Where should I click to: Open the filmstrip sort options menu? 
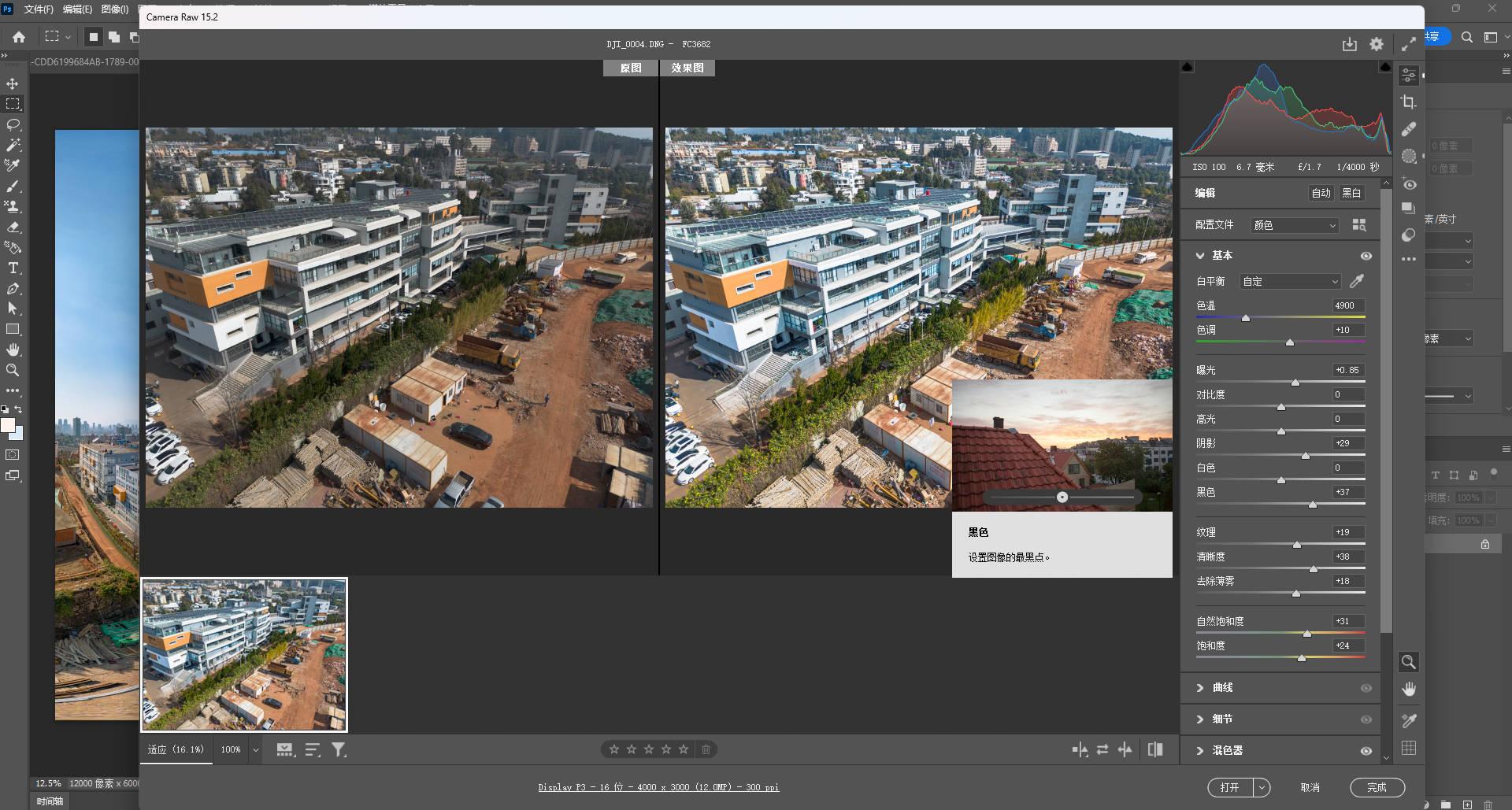313,749
